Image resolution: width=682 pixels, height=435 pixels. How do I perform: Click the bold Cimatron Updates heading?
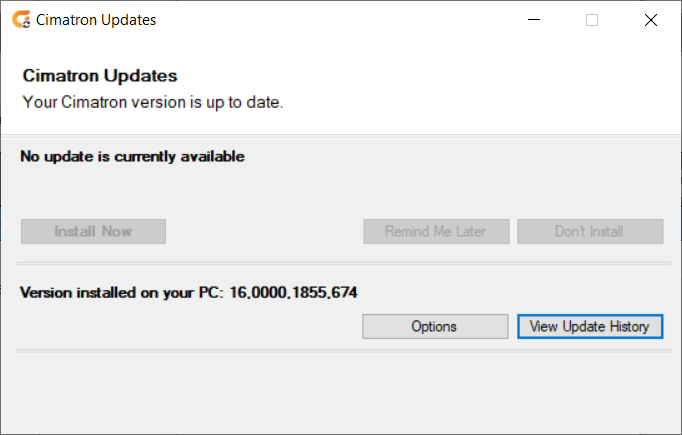[100, 76]
